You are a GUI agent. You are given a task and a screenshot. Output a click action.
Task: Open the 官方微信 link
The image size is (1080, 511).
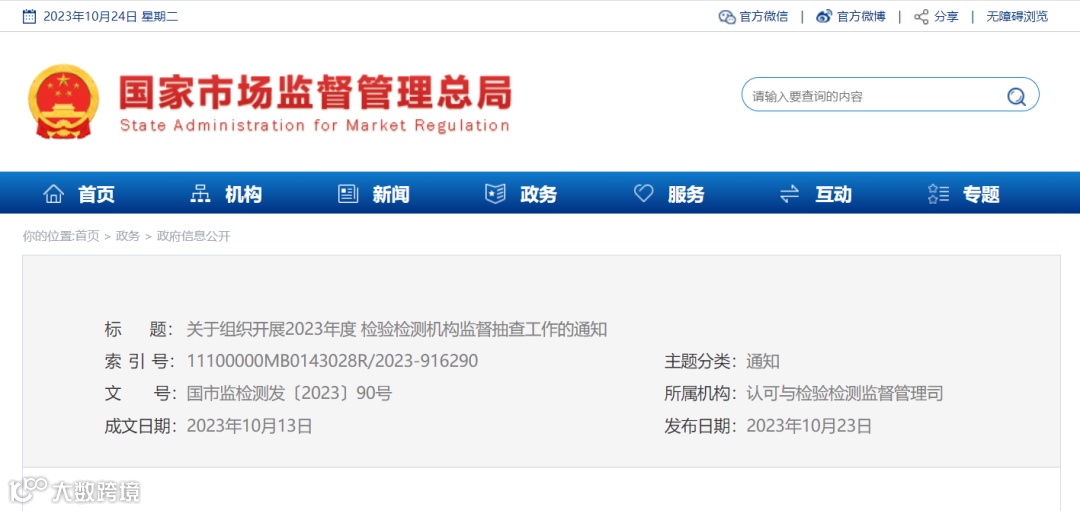tap(764, 17)
